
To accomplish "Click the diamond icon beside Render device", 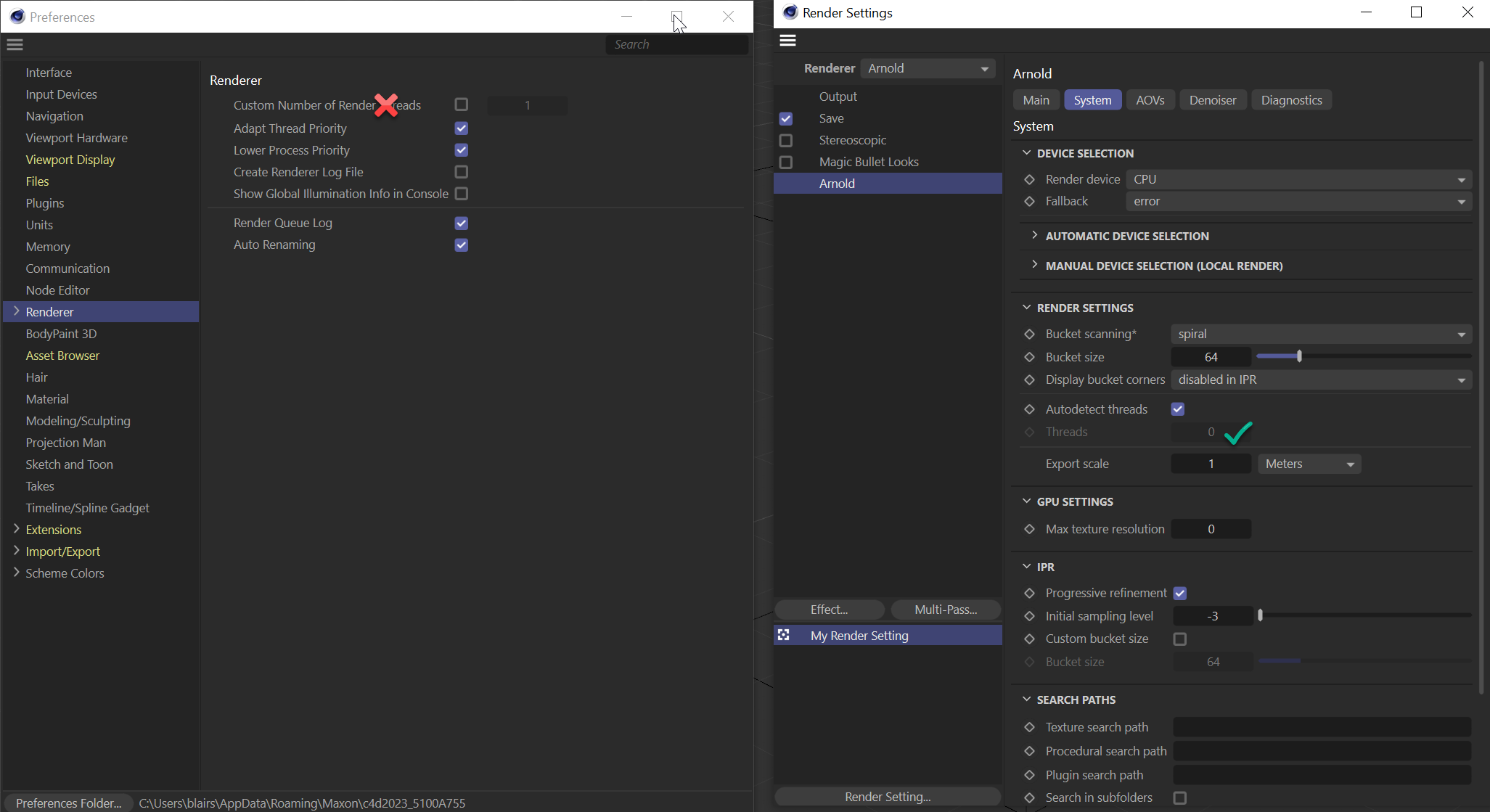I will 1030,179.
